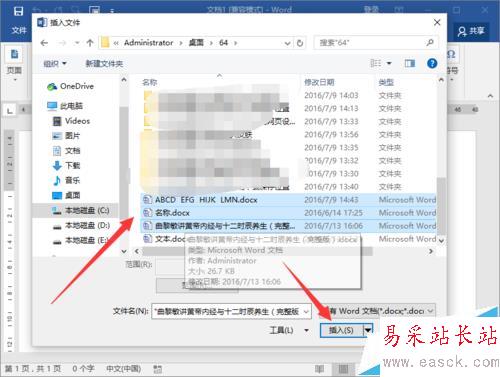The width and height of the screenshot is (500, 377).
Task: Sort by 类型 column header
Action: tap(386, 82)
